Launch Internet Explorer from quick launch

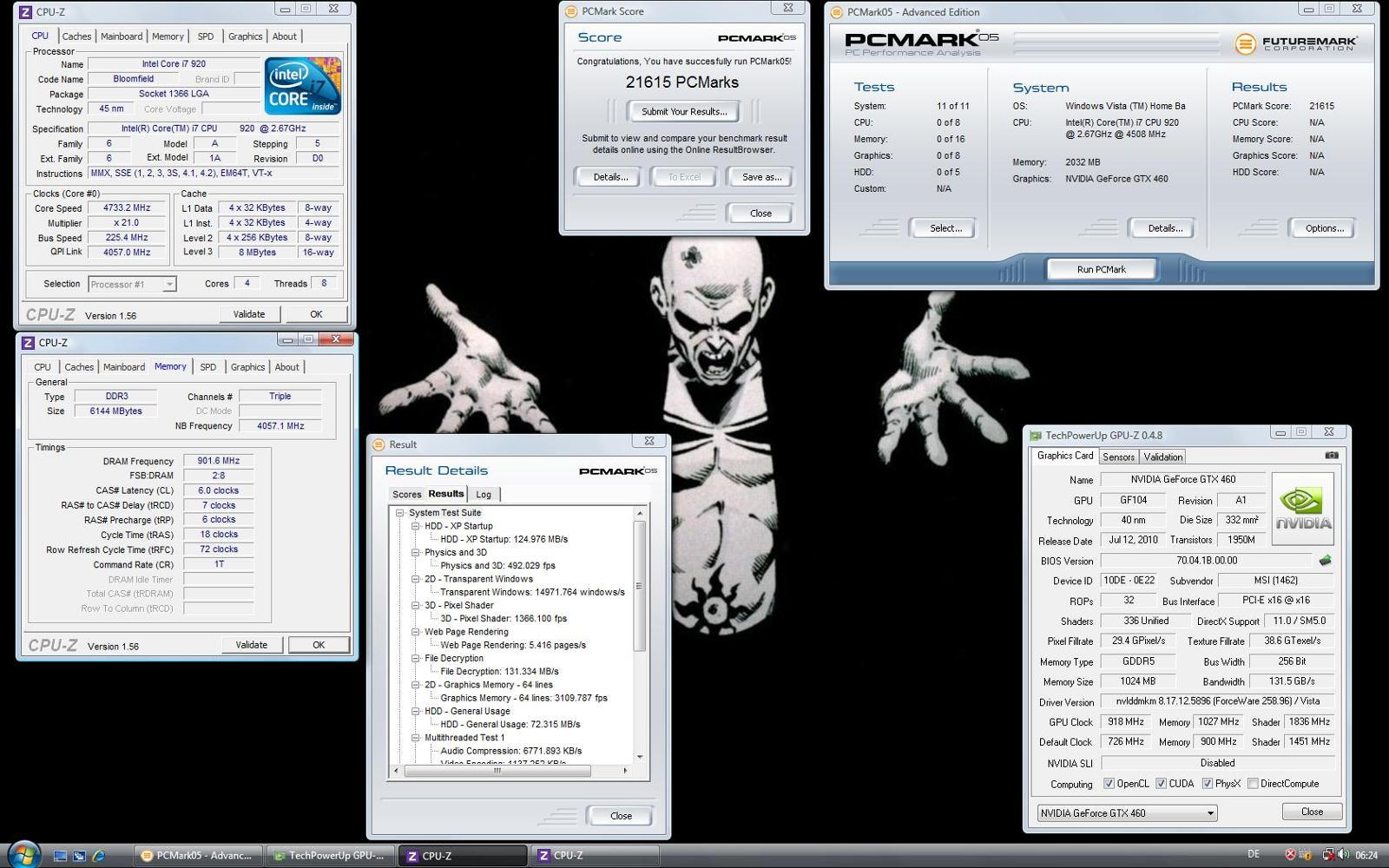point(98,856)
